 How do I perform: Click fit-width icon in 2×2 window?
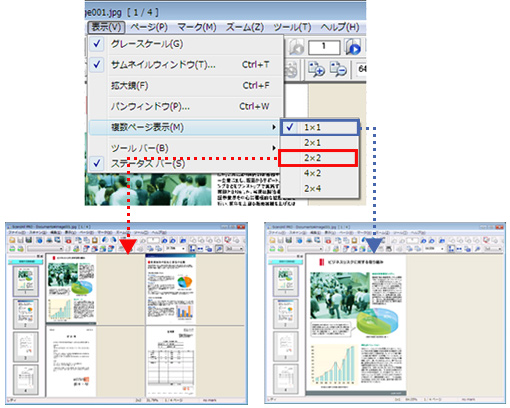[x=200, y=249]
